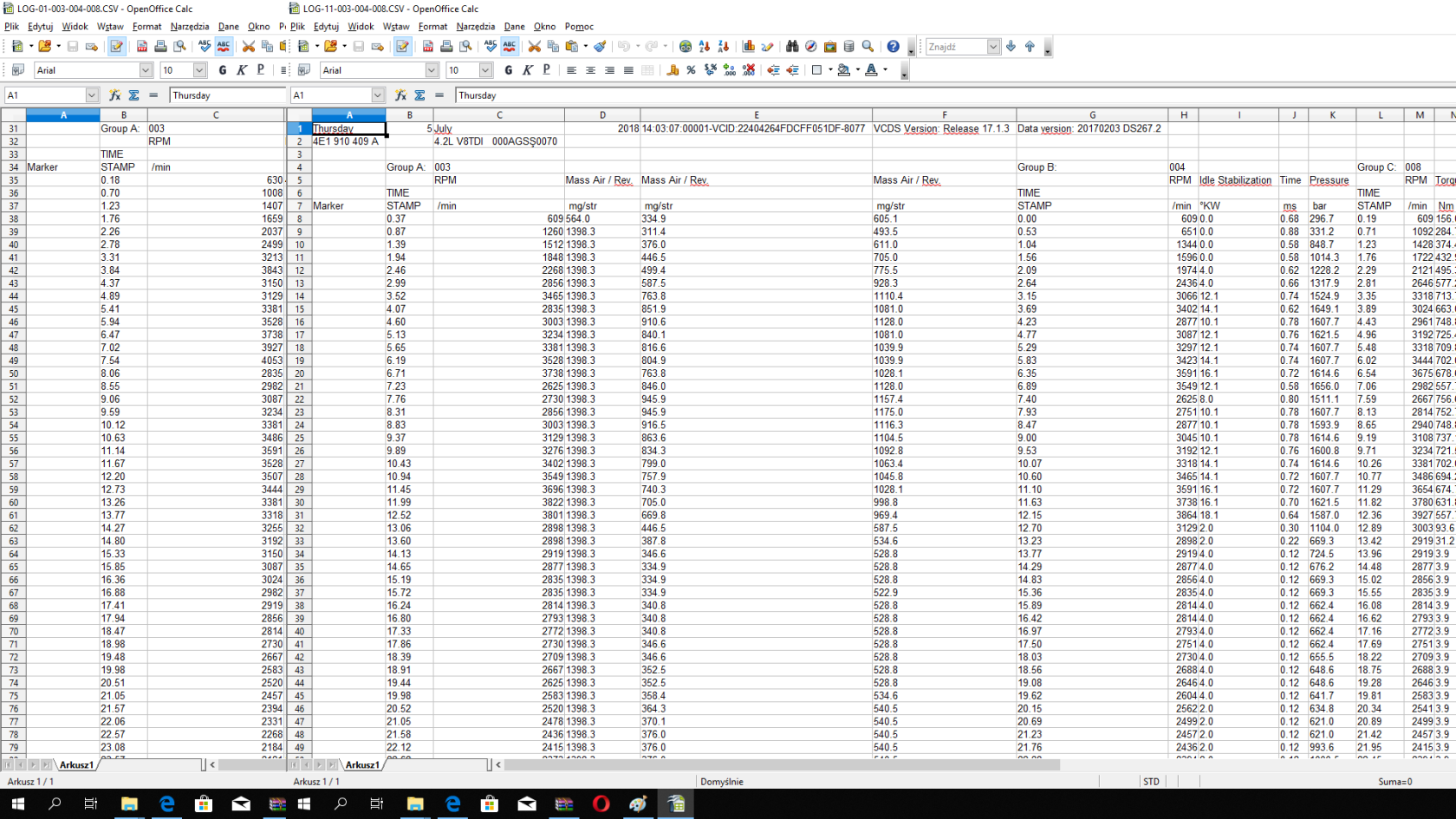This screenshot has height=819, width=1456.
Task: Open background color dropdown arrow
Action: [858, 70]
